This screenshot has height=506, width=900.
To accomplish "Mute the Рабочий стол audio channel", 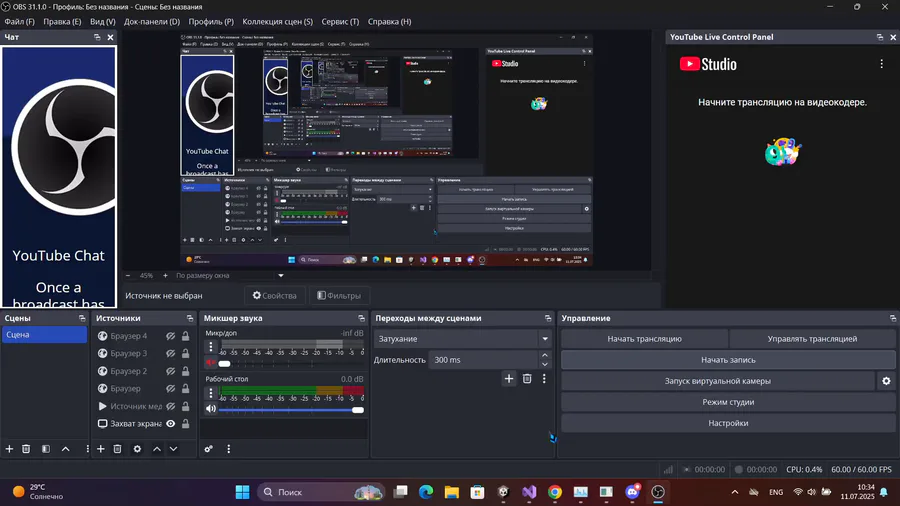I will pos(211,409).
